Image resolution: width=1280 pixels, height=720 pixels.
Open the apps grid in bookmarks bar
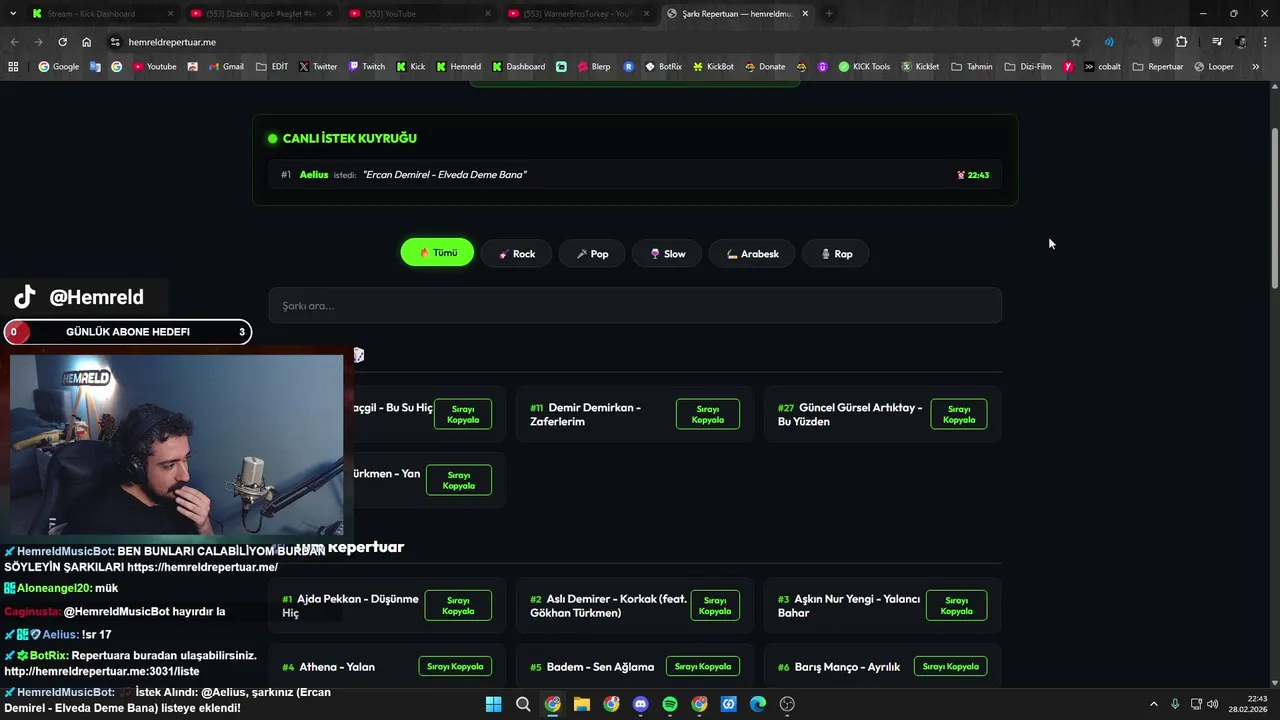[13, 67]
